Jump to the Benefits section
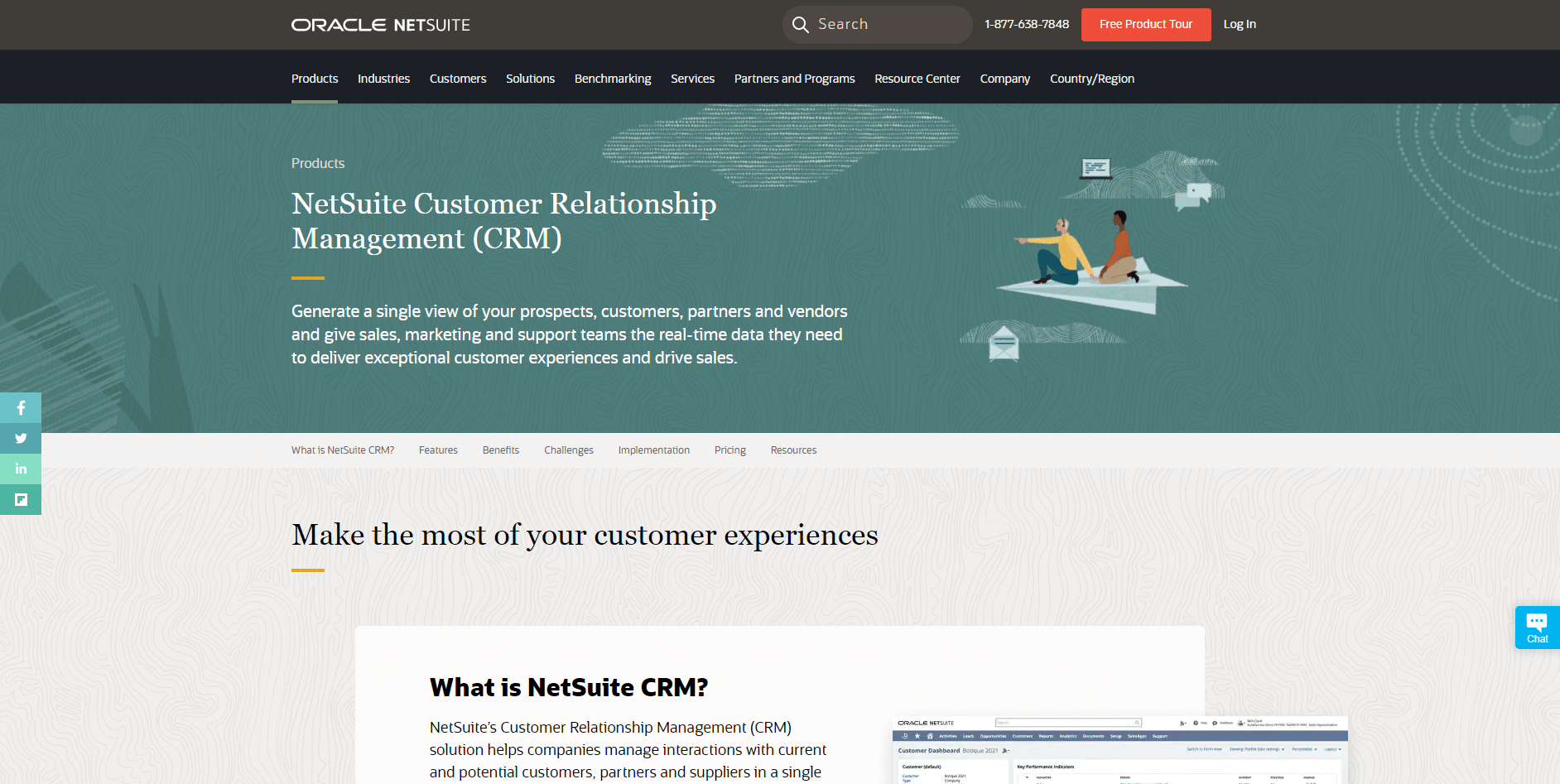Screen dimensions: 1560x784 (x=500, y=450)
